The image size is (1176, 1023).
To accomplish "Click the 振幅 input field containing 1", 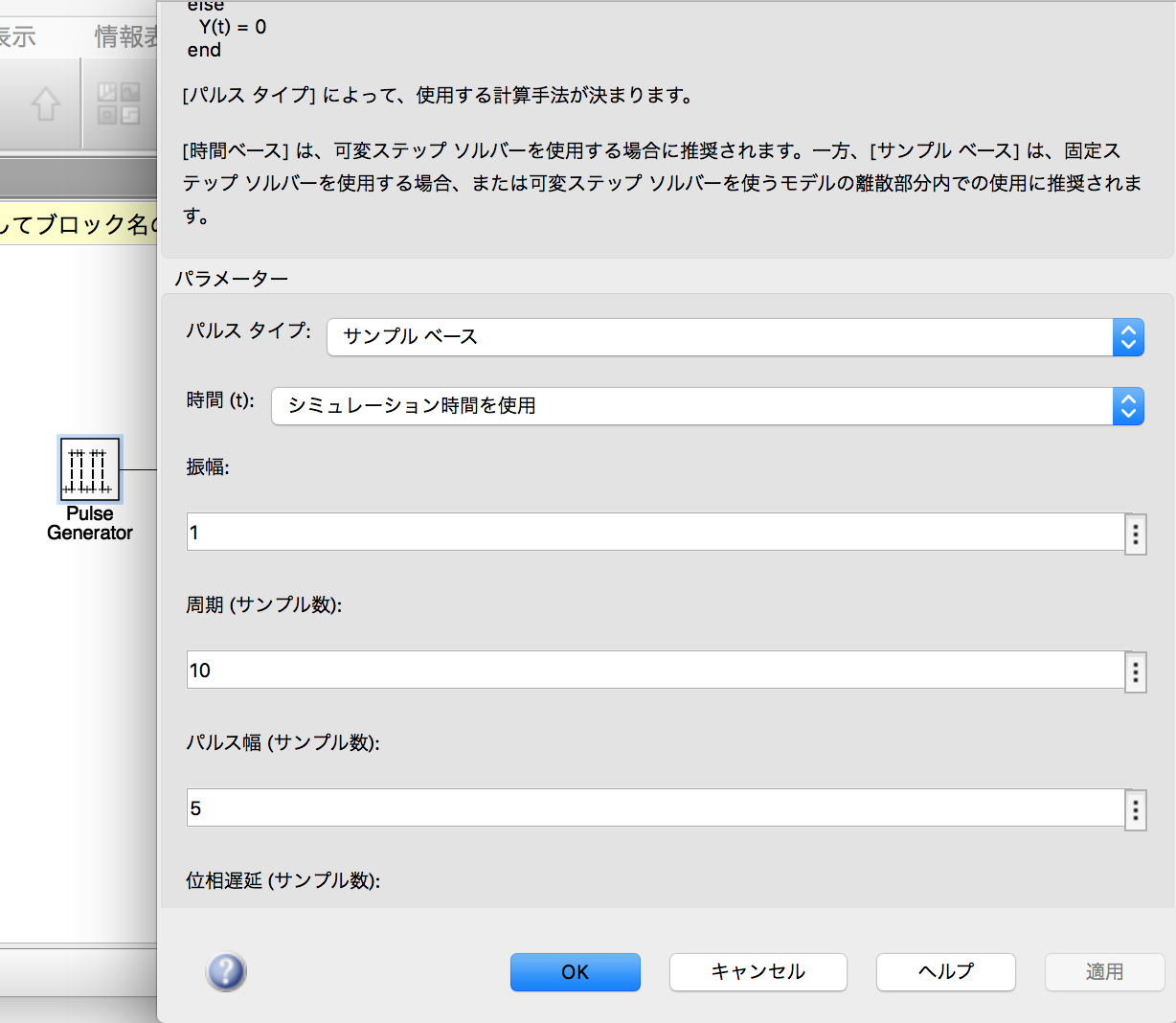I will [x=651, y=533].
